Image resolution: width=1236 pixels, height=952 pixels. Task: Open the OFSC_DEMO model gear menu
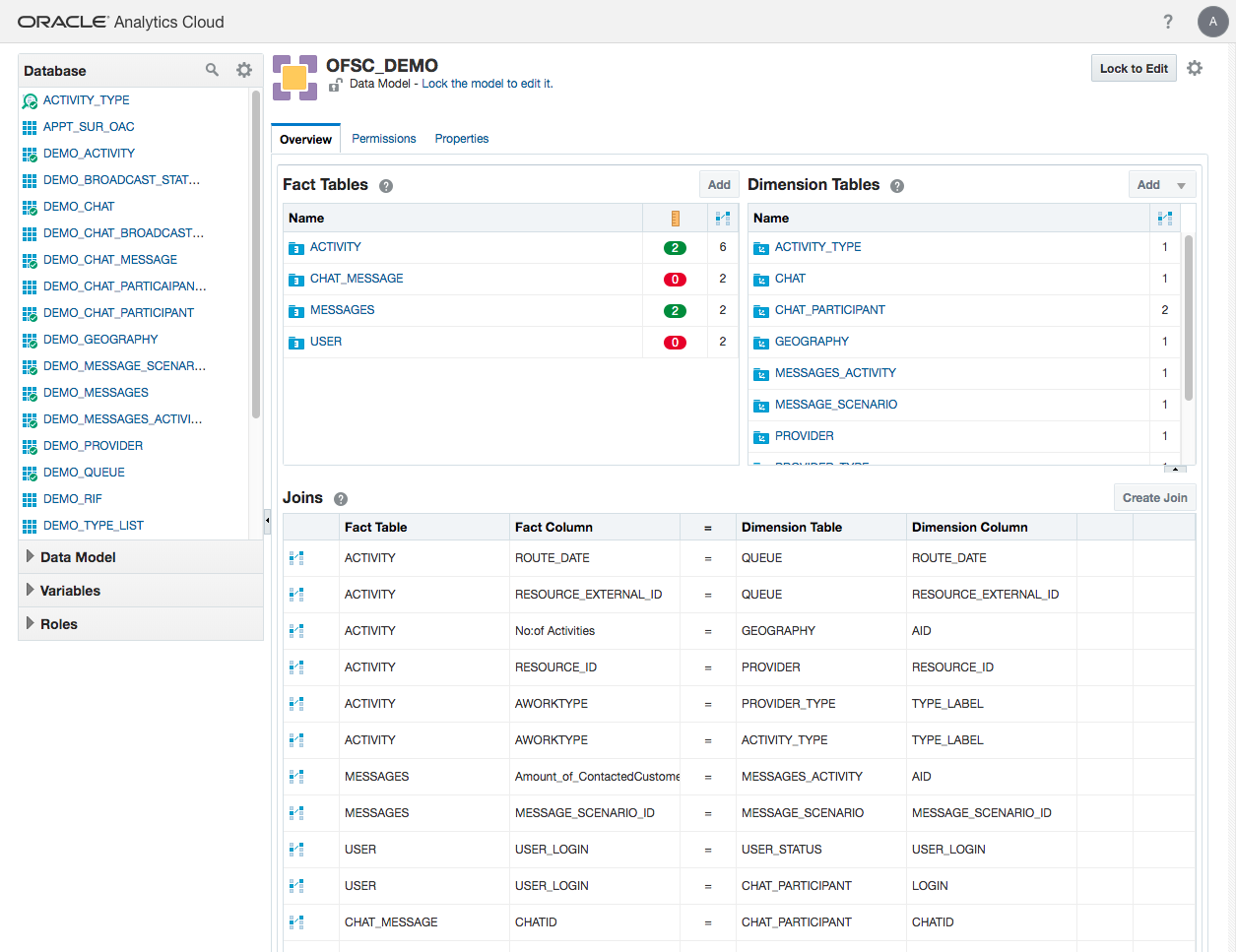coord(1195,68)
